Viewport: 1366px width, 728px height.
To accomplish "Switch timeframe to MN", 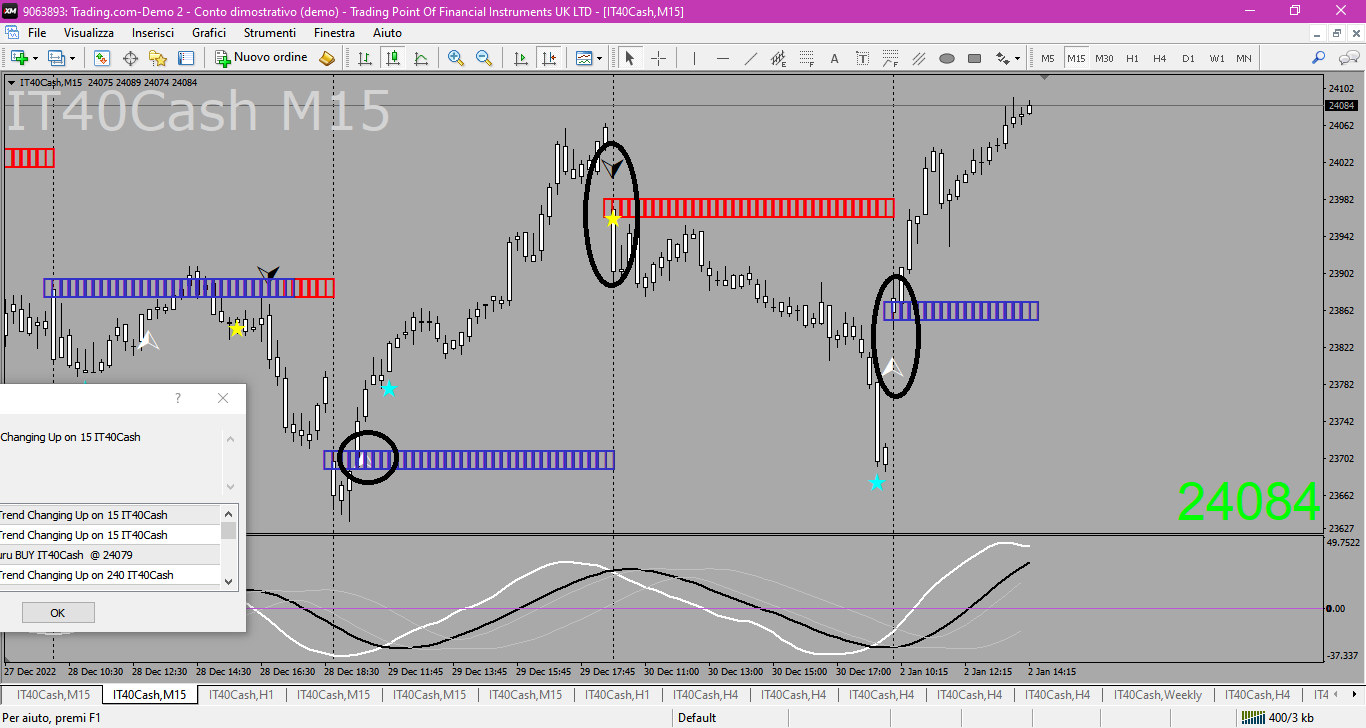I will point(1244,58).
